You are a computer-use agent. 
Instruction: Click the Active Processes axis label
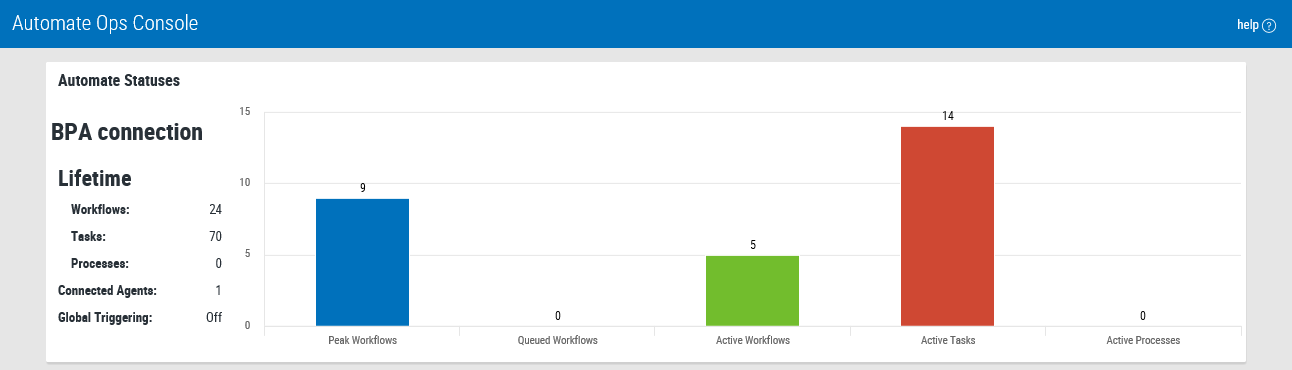1143,340
